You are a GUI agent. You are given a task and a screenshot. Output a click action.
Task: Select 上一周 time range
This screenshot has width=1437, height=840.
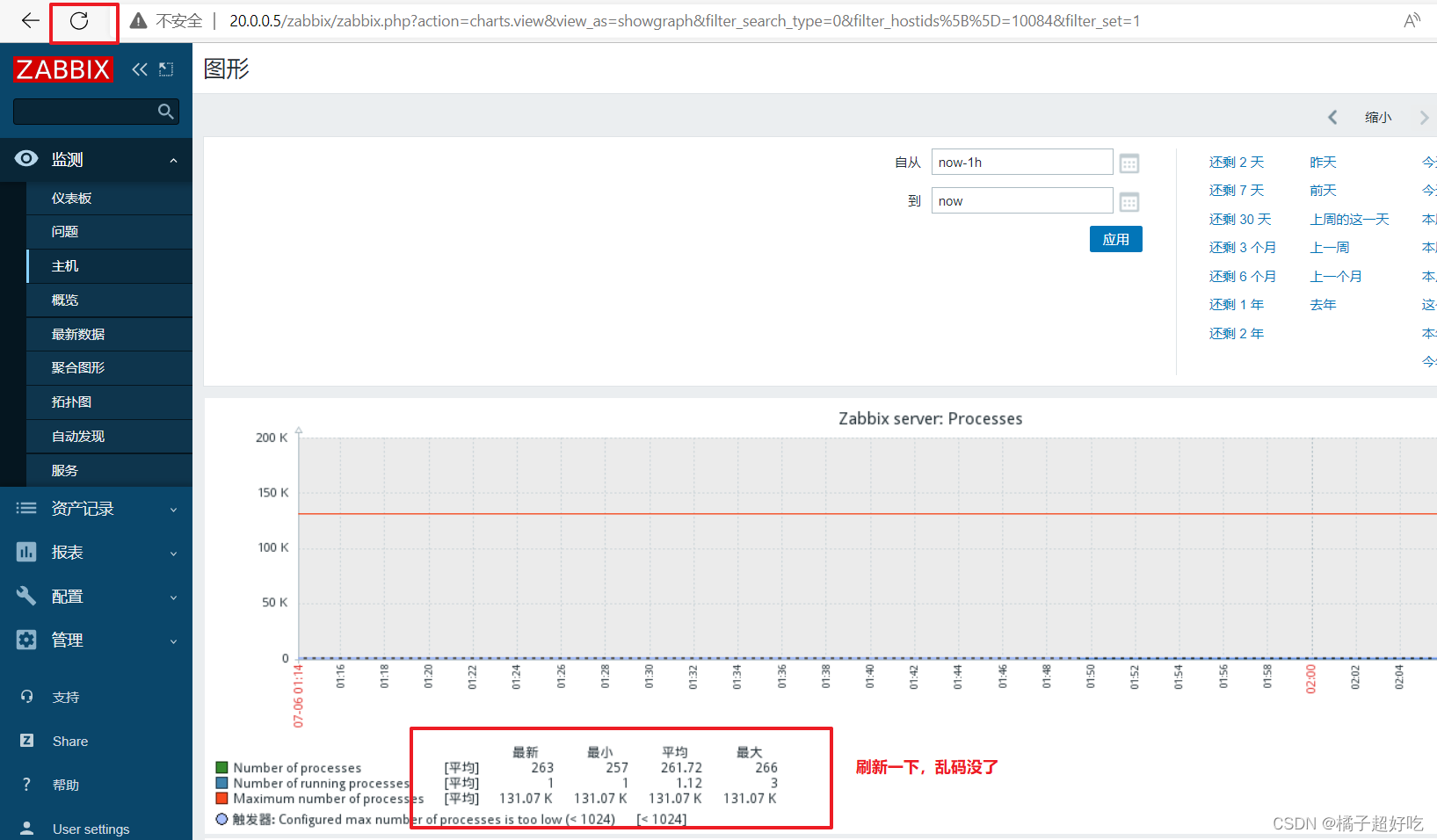(1330, 248)
